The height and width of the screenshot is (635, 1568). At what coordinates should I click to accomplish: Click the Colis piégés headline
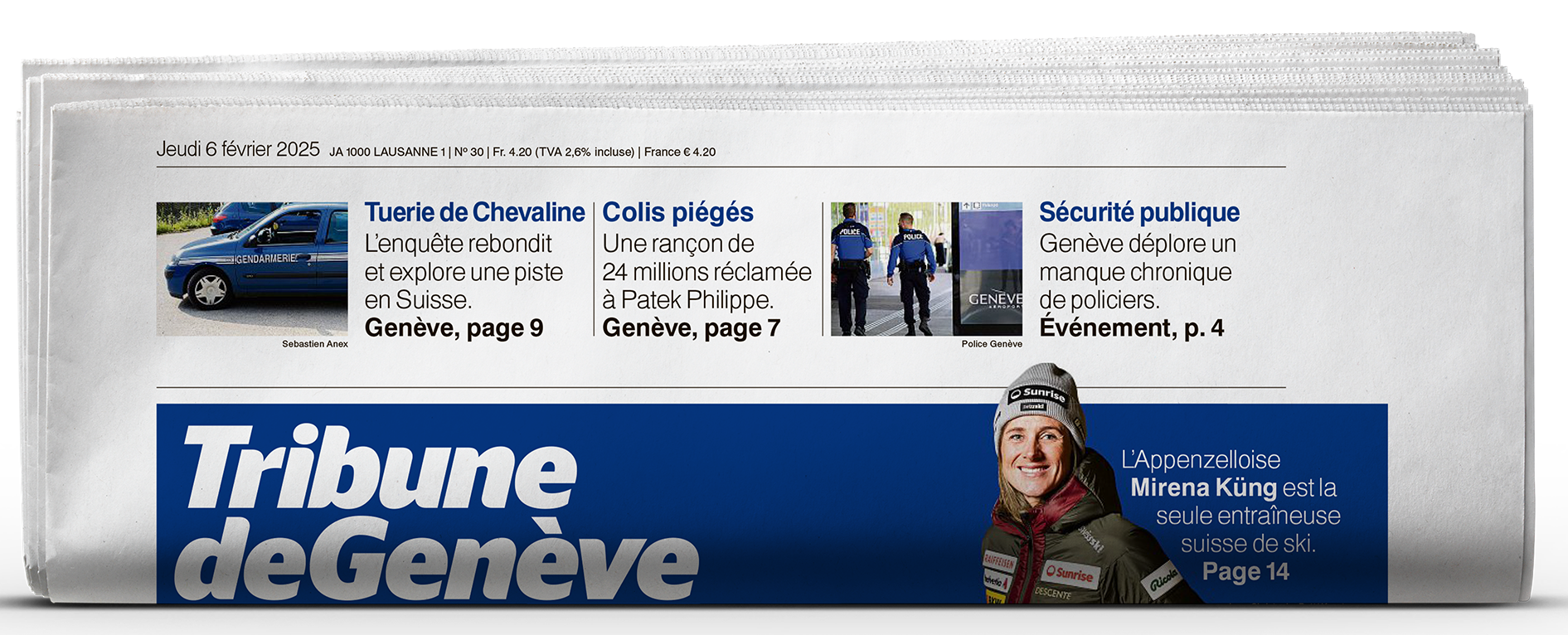tap(677, 213)
